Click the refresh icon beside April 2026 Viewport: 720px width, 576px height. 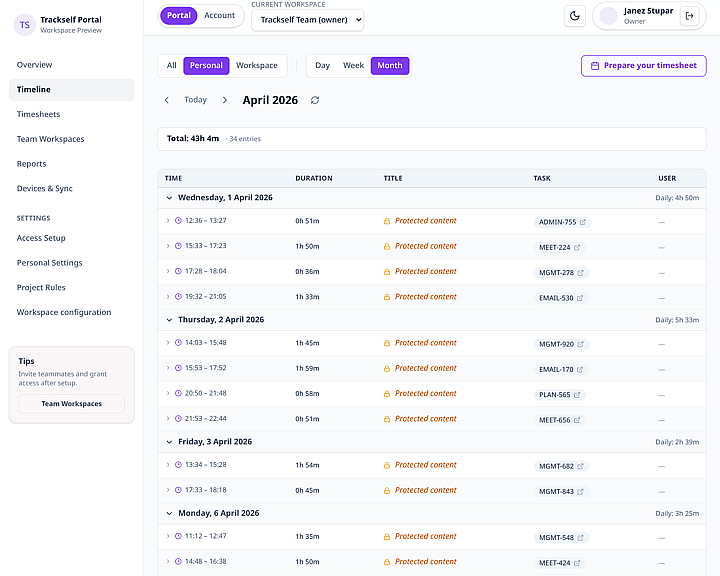(315, 100)
